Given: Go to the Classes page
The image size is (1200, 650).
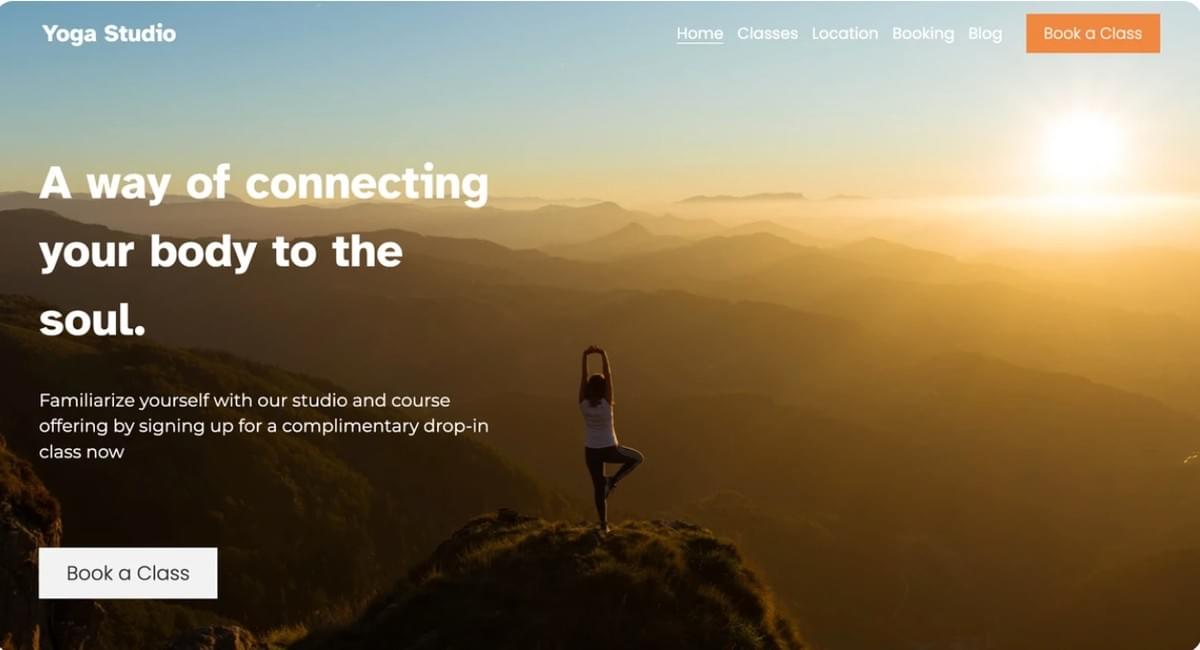Looking at the screenshot, I should click(x=767, y=33).
